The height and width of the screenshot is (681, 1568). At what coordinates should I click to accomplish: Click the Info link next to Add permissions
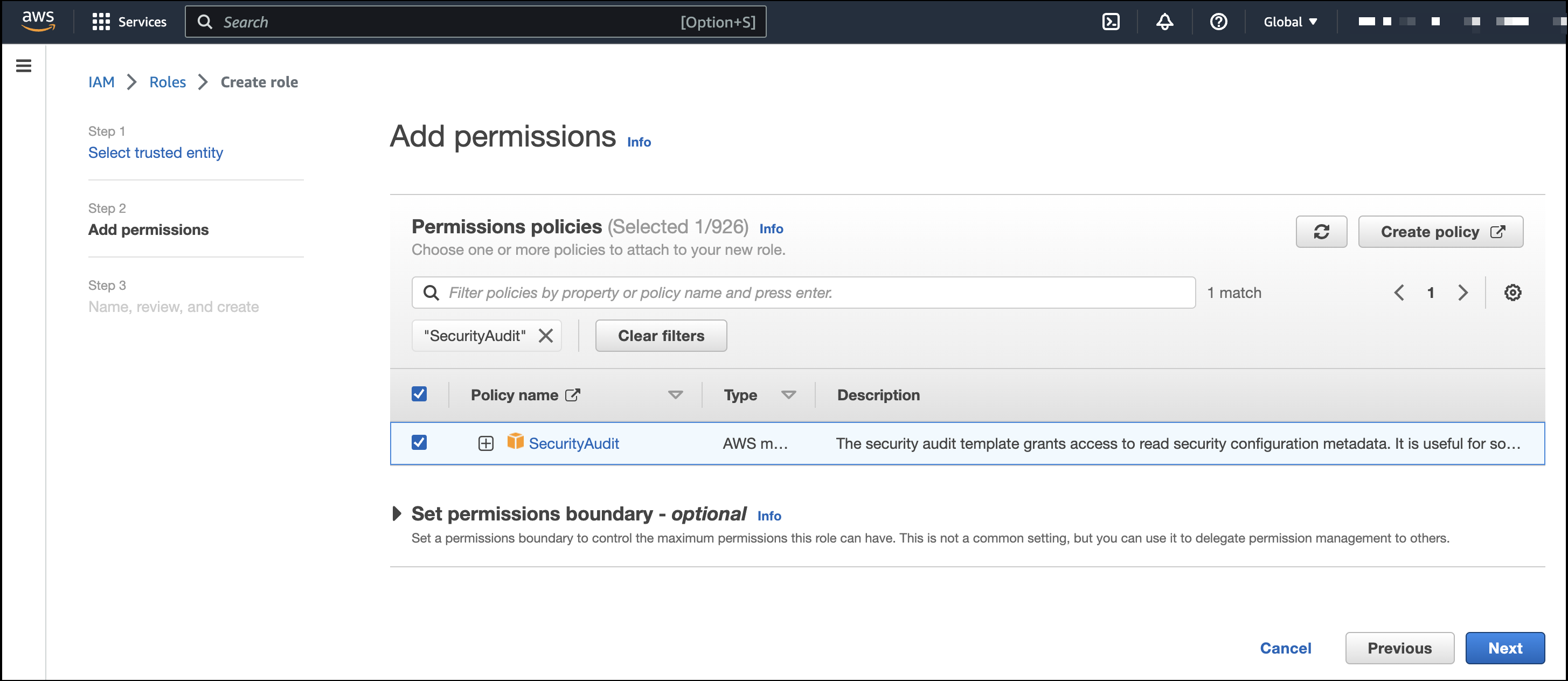pyautogui.click(x=641, y=140)
